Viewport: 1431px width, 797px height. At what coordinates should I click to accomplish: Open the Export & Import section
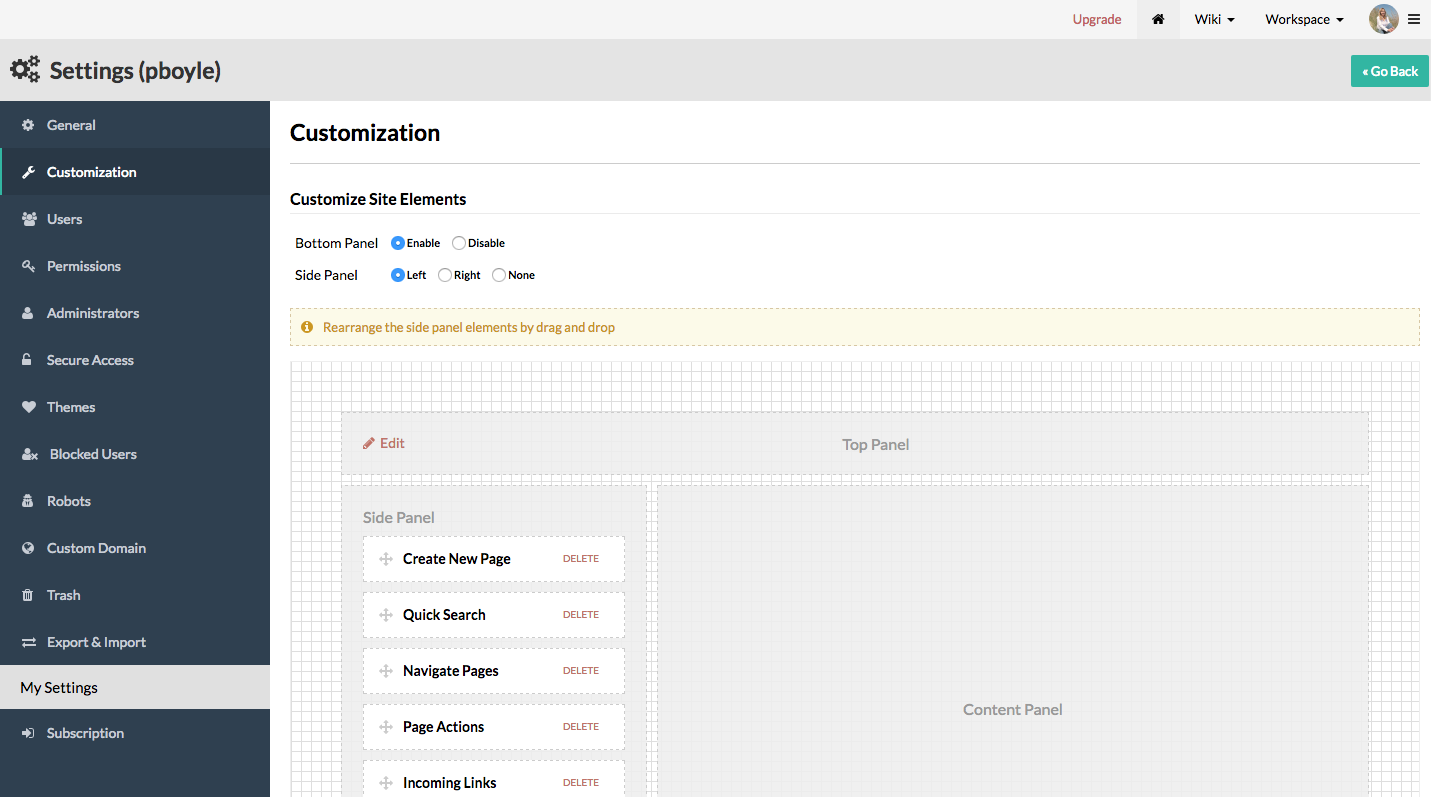coord(135,642)
